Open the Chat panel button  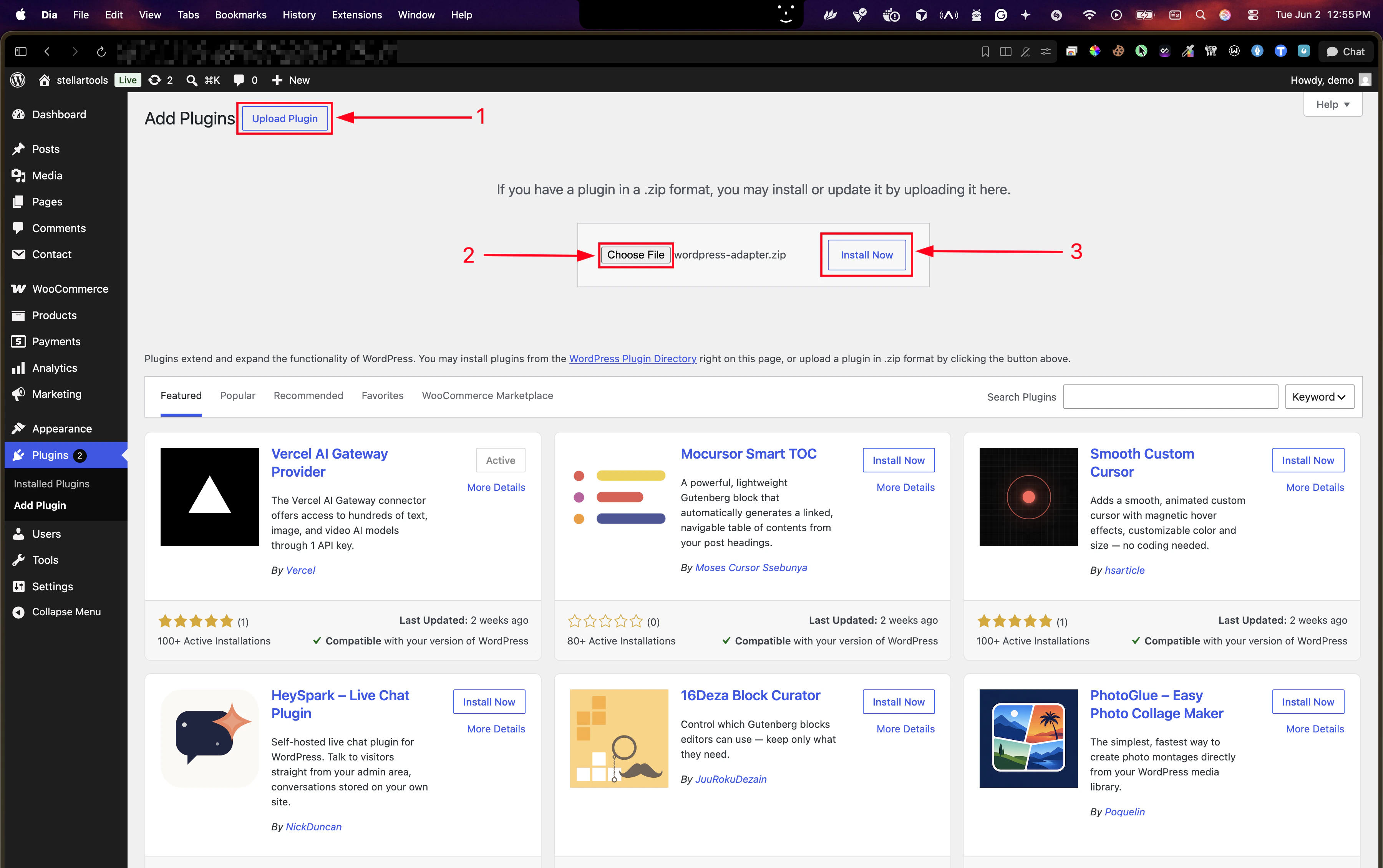1346,52
